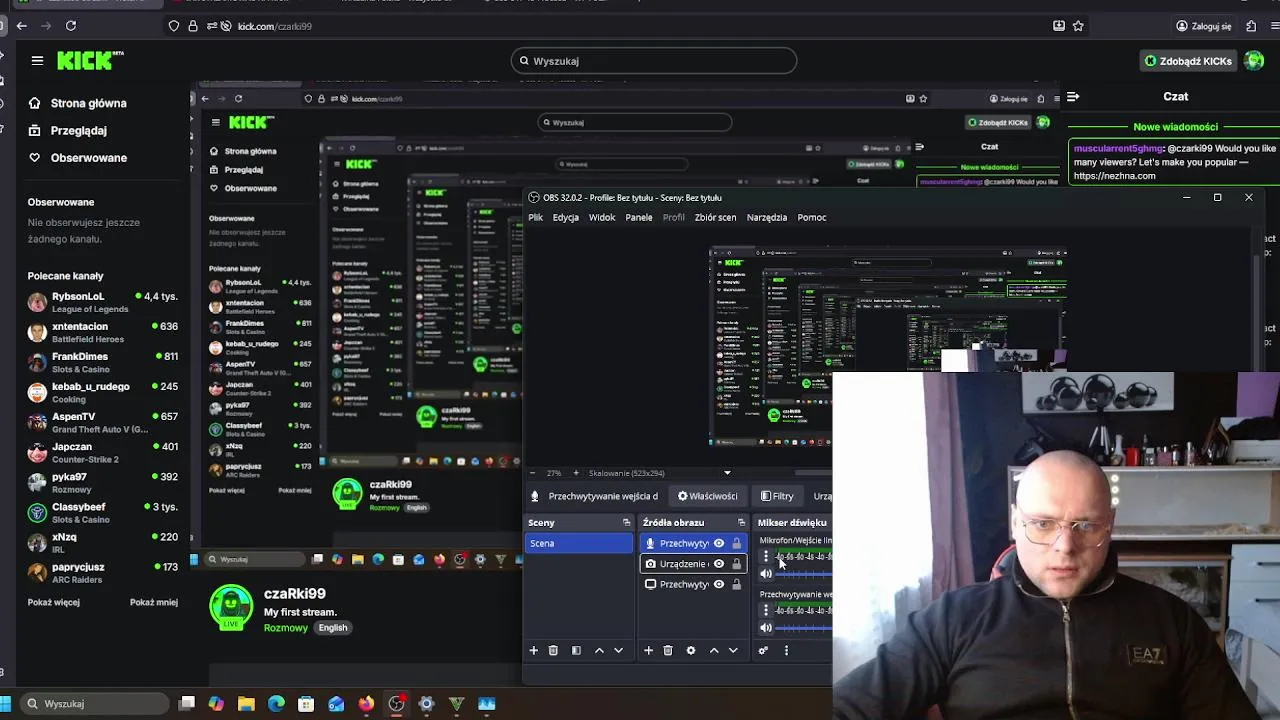Mute the Przechwytywanie wejścia audio channel speaker icon
1280x720 pixels.
(766, 628)
